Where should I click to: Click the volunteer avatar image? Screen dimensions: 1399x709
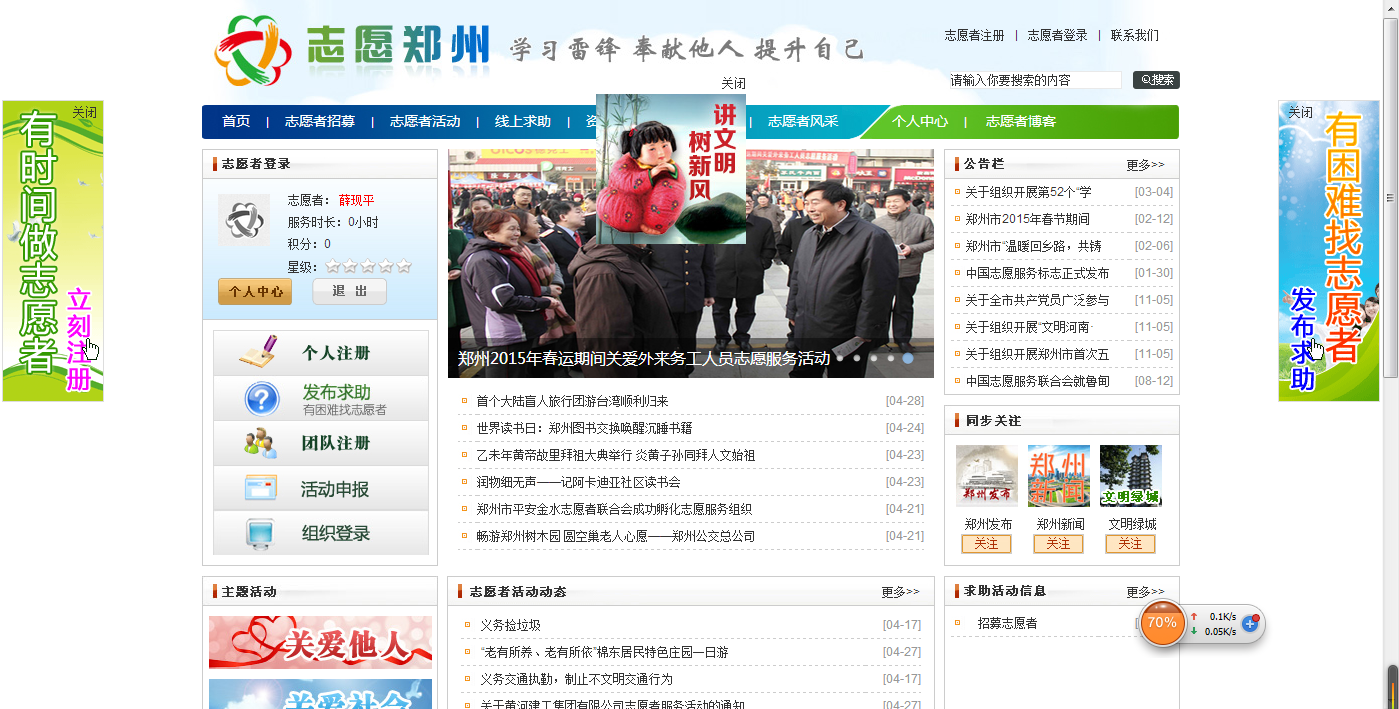point(244,219)
